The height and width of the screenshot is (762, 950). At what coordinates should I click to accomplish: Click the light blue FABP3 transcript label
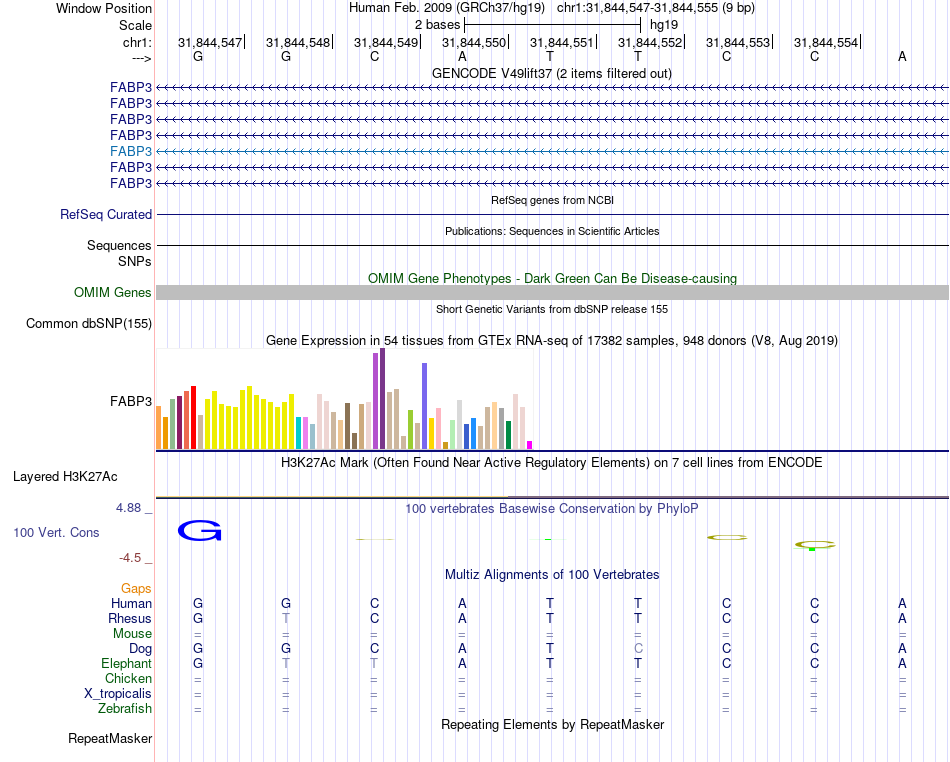131,151
